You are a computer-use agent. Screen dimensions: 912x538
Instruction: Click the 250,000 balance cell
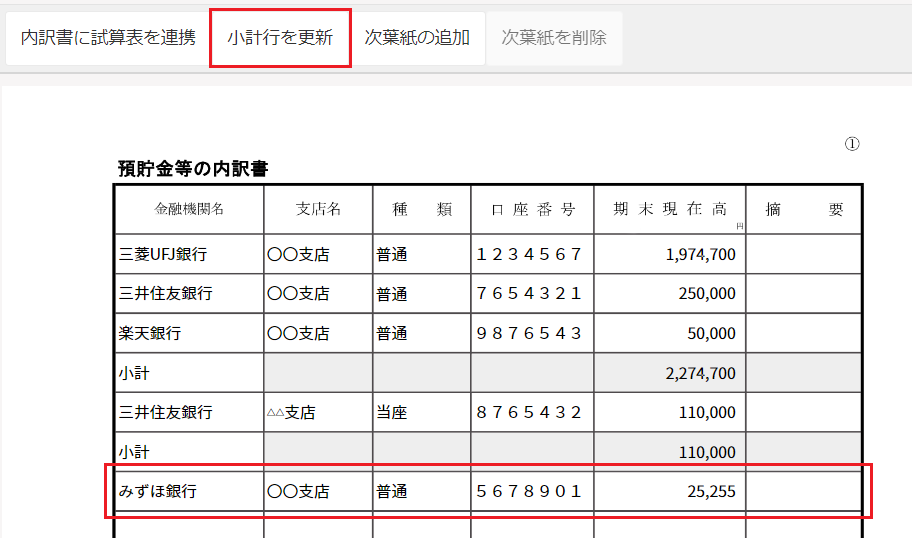(x=669, y=294)
